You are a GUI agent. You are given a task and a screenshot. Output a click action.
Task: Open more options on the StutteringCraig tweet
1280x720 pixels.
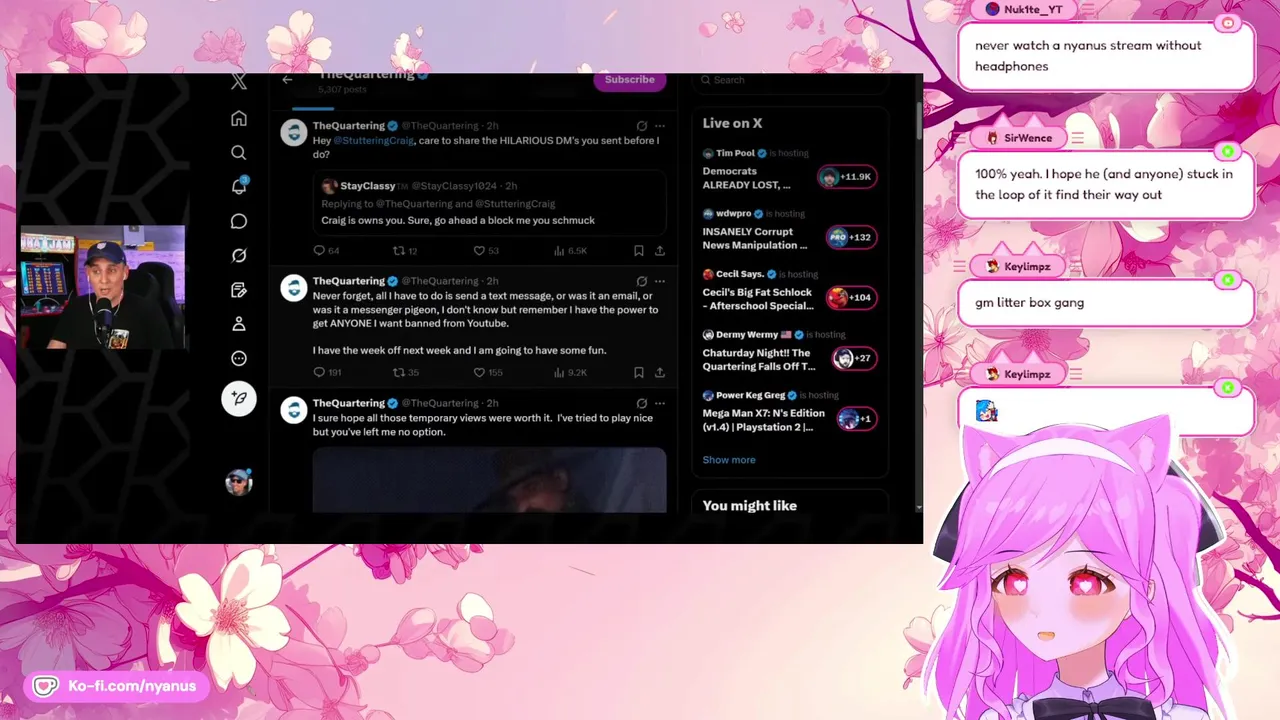(660, 126)
